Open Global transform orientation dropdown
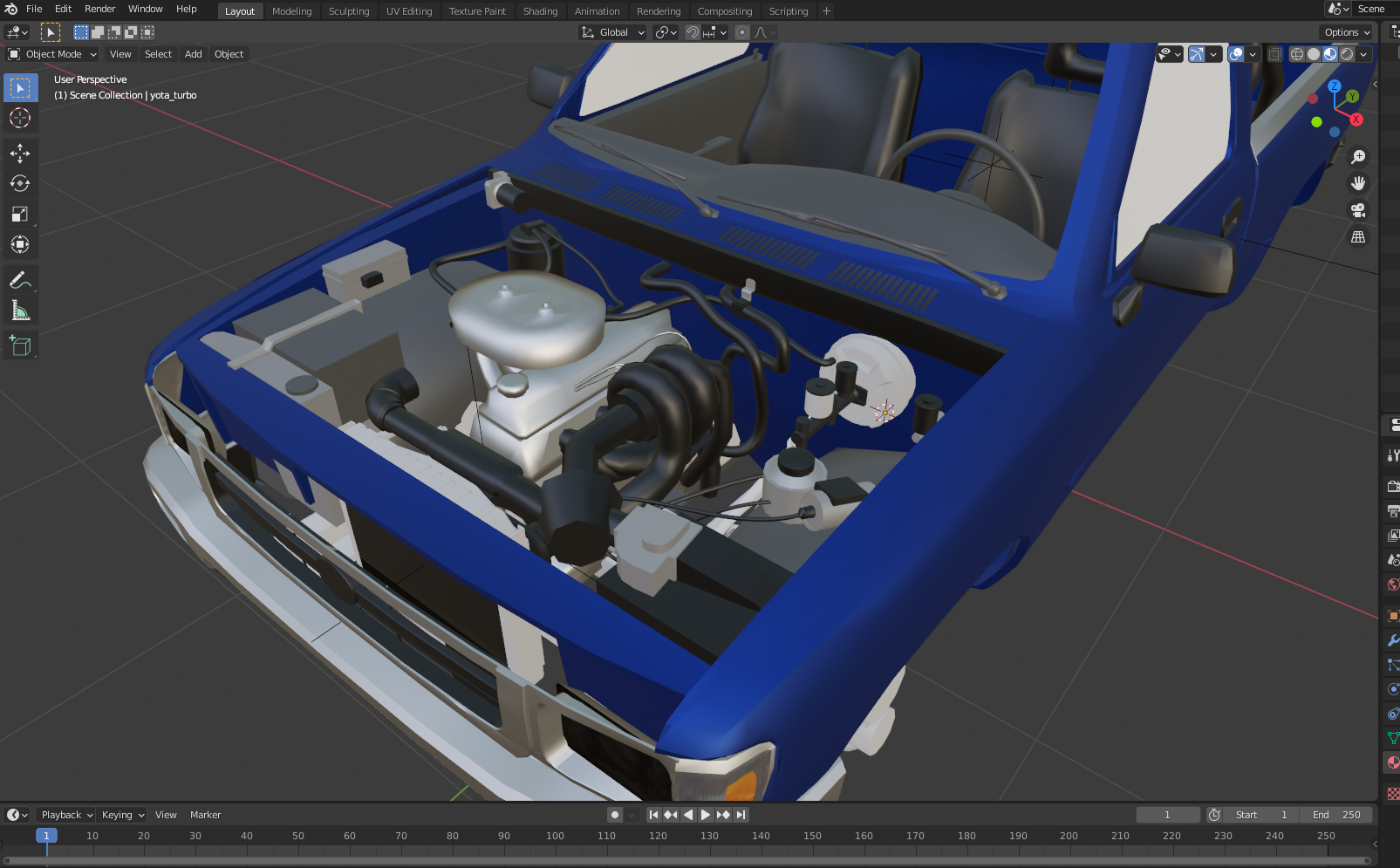Screen dimensions: 1400x868 pos(613,32)
